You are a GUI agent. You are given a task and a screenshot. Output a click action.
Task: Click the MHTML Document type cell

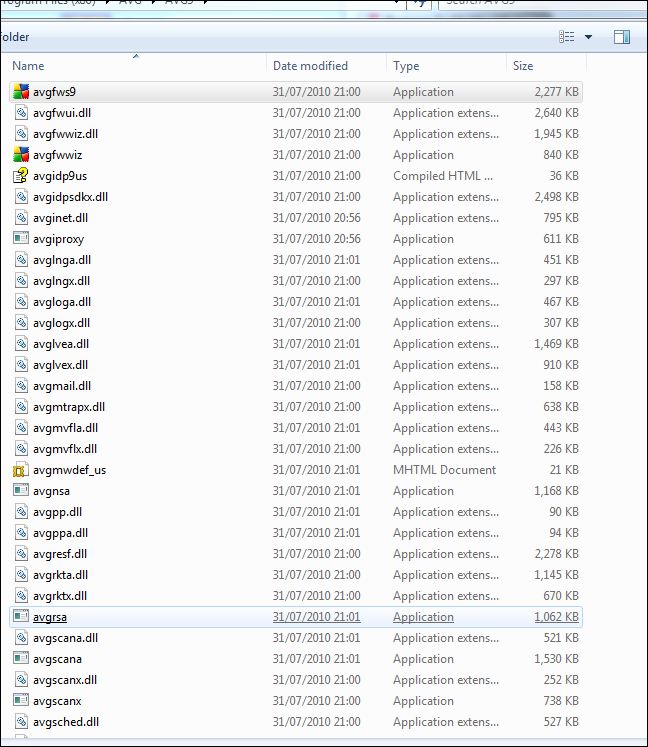[444, 470]
